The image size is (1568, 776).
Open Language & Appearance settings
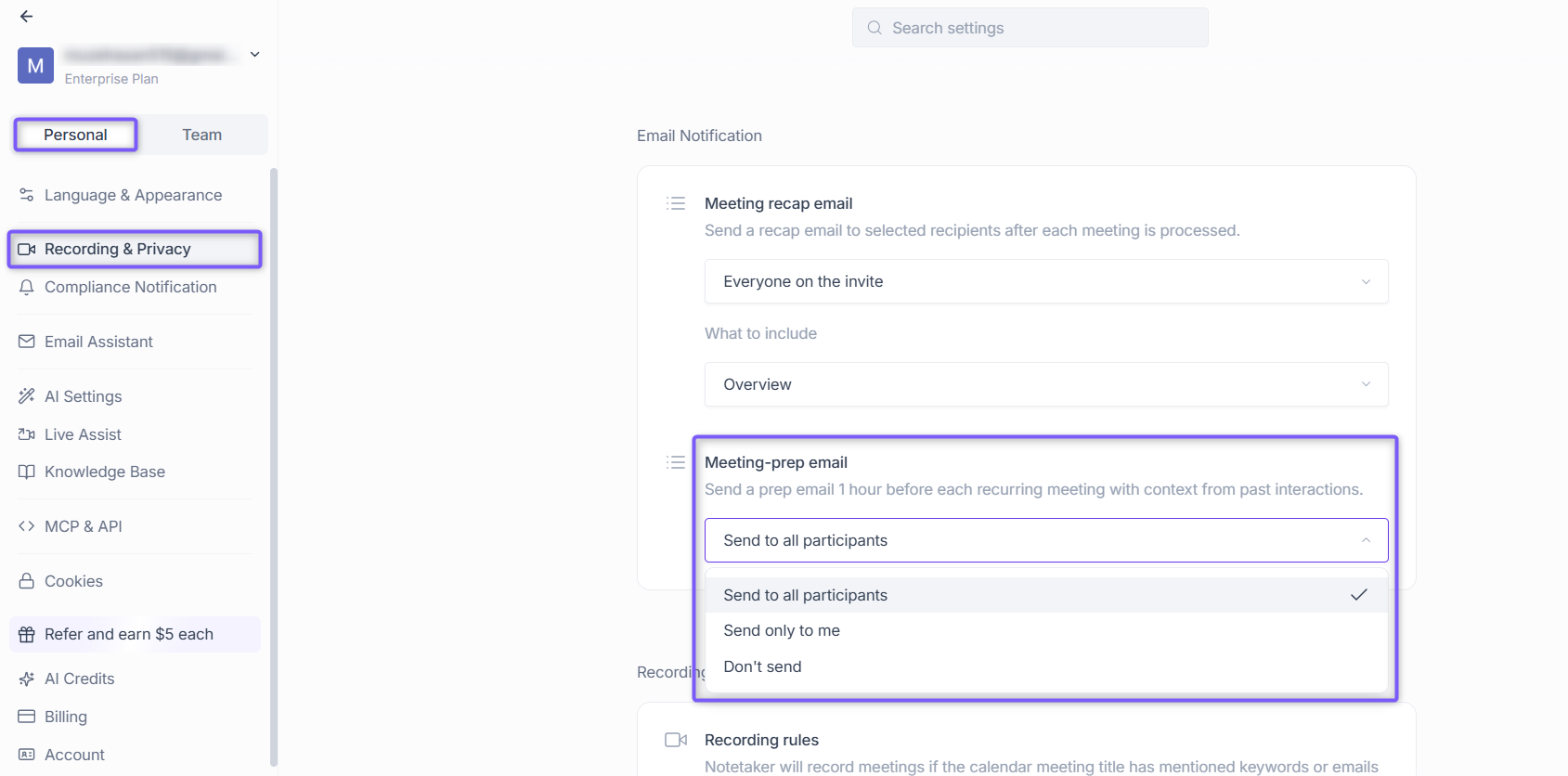click(x=134, y=195)
